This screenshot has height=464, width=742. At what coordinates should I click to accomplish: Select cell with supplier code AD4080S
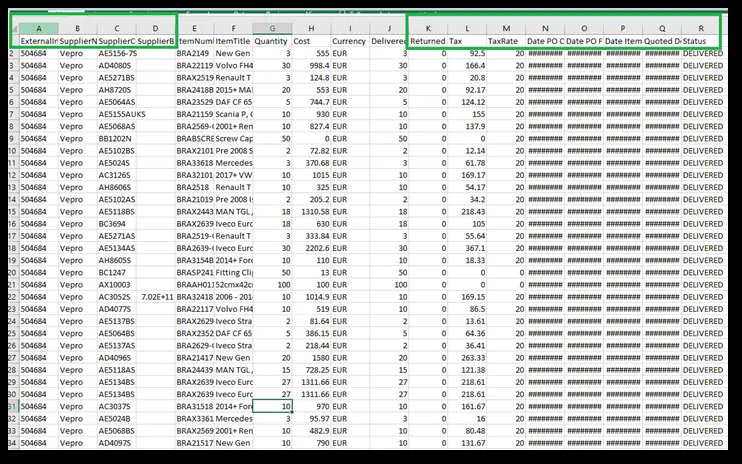click(117, 66)
